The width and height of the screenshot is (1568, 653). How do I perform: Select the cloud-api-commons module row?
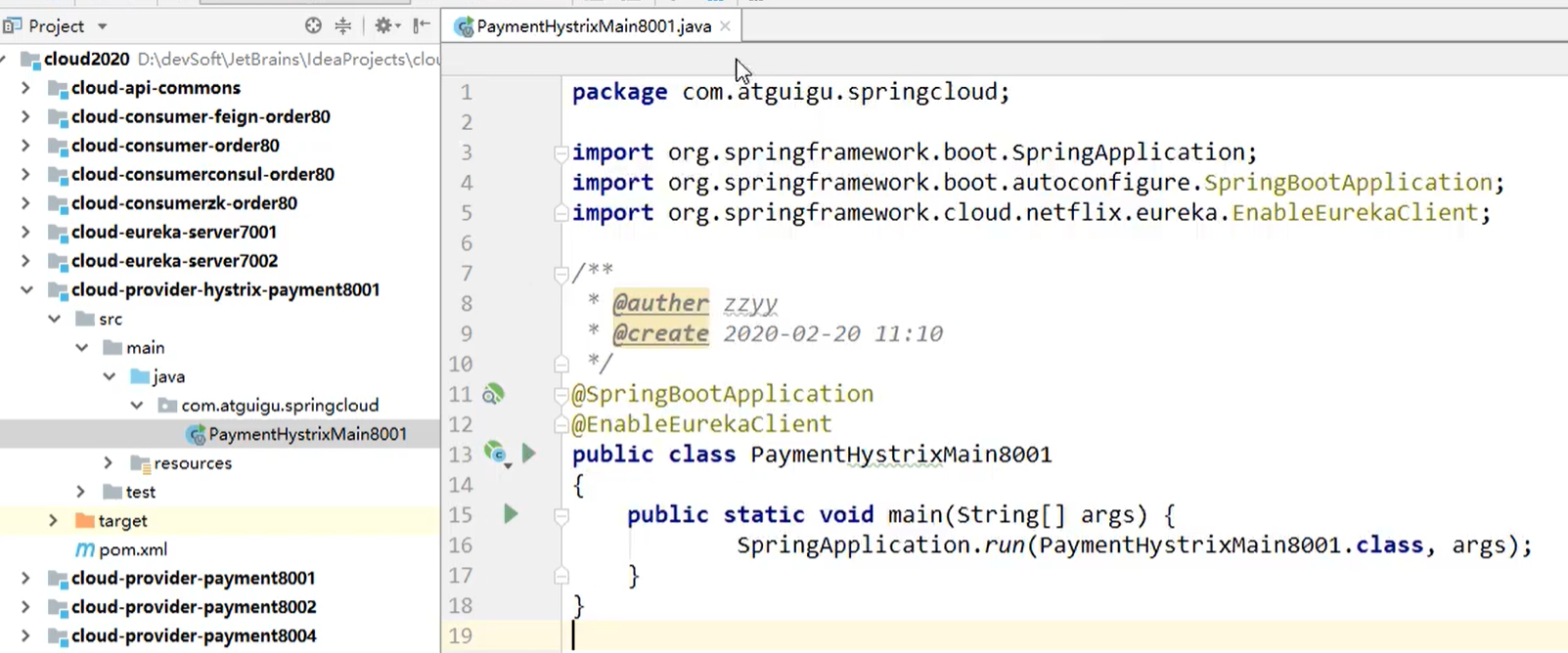pos(220,88)
